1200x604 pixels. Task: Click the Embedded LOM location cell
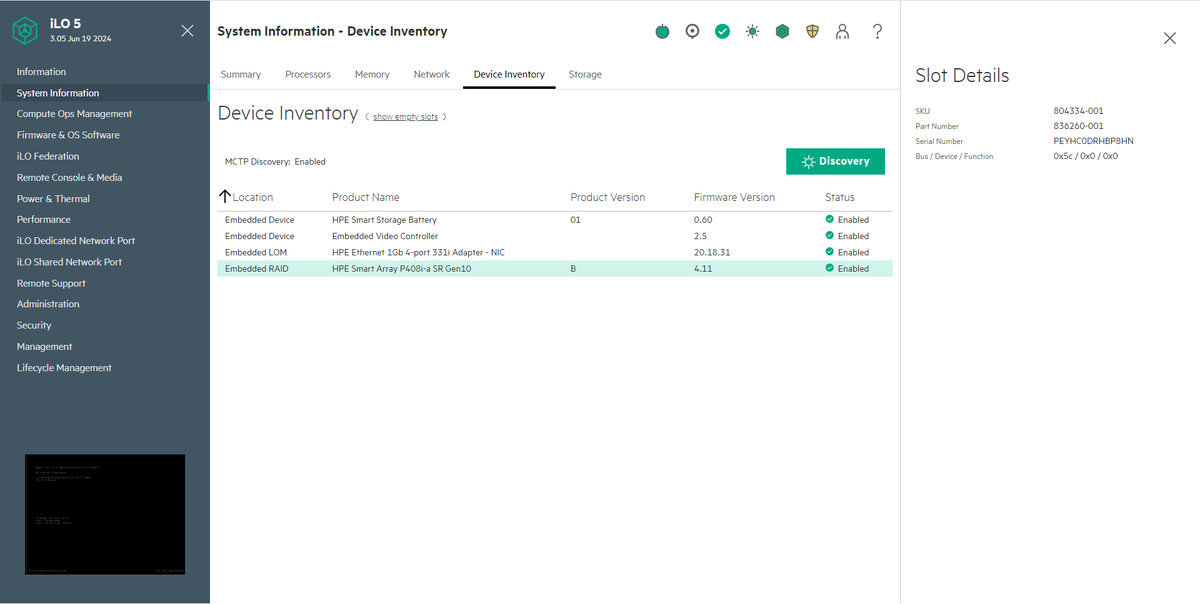[x=256, y=252]
